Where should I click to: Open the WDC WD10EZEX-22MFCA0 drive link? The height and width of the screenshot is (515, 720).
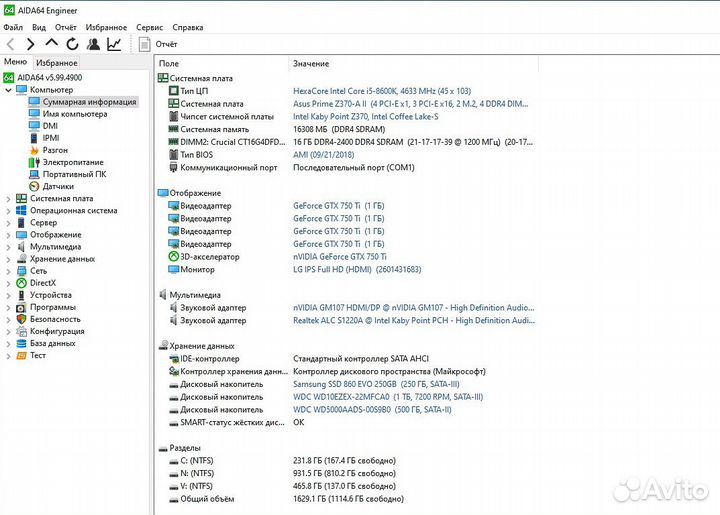(388, 397)
